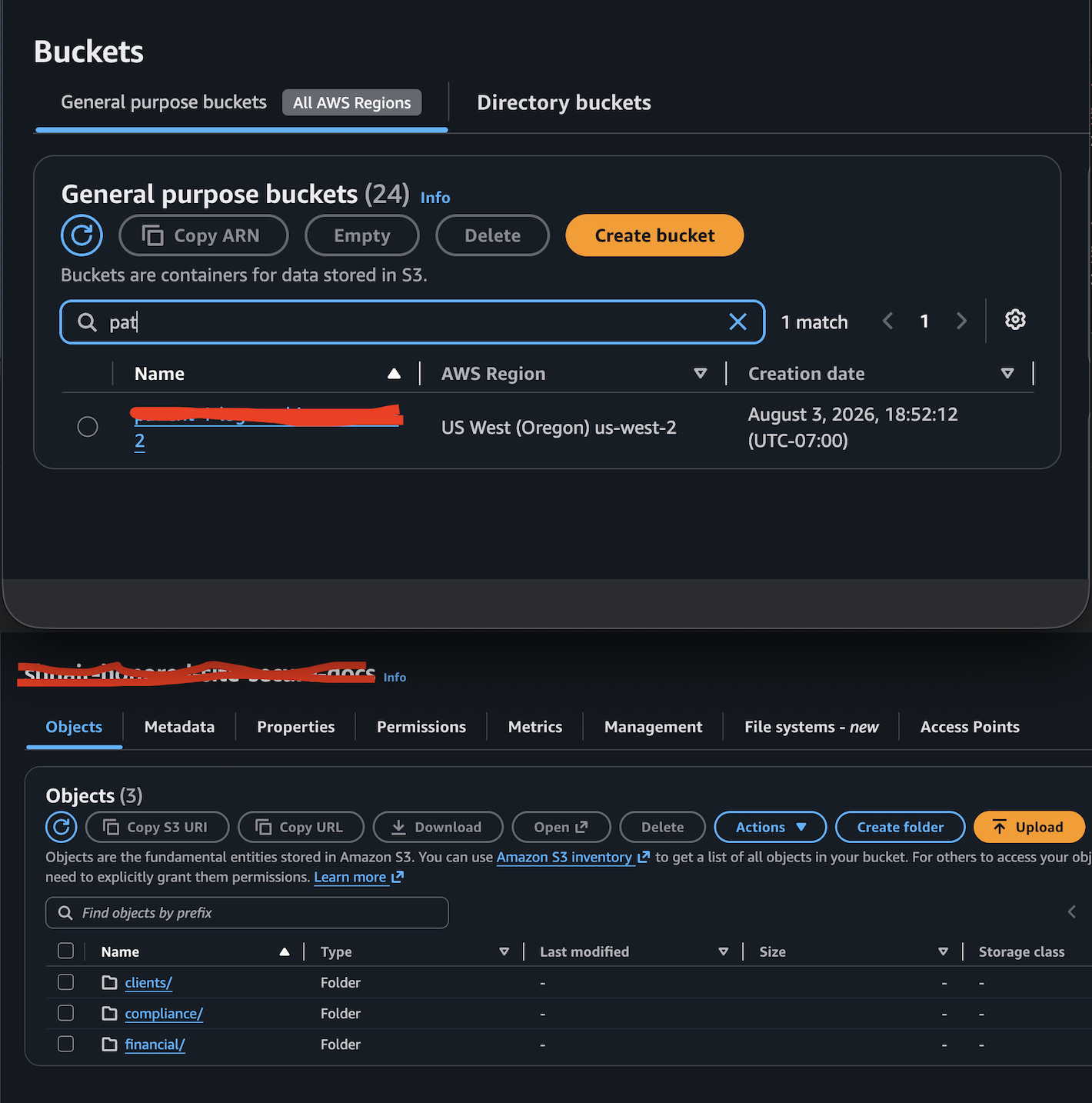This screenshot has width=1092, height=1103.
Task: Check the box for the clients/ folder
Action: (x=66, y=981)
